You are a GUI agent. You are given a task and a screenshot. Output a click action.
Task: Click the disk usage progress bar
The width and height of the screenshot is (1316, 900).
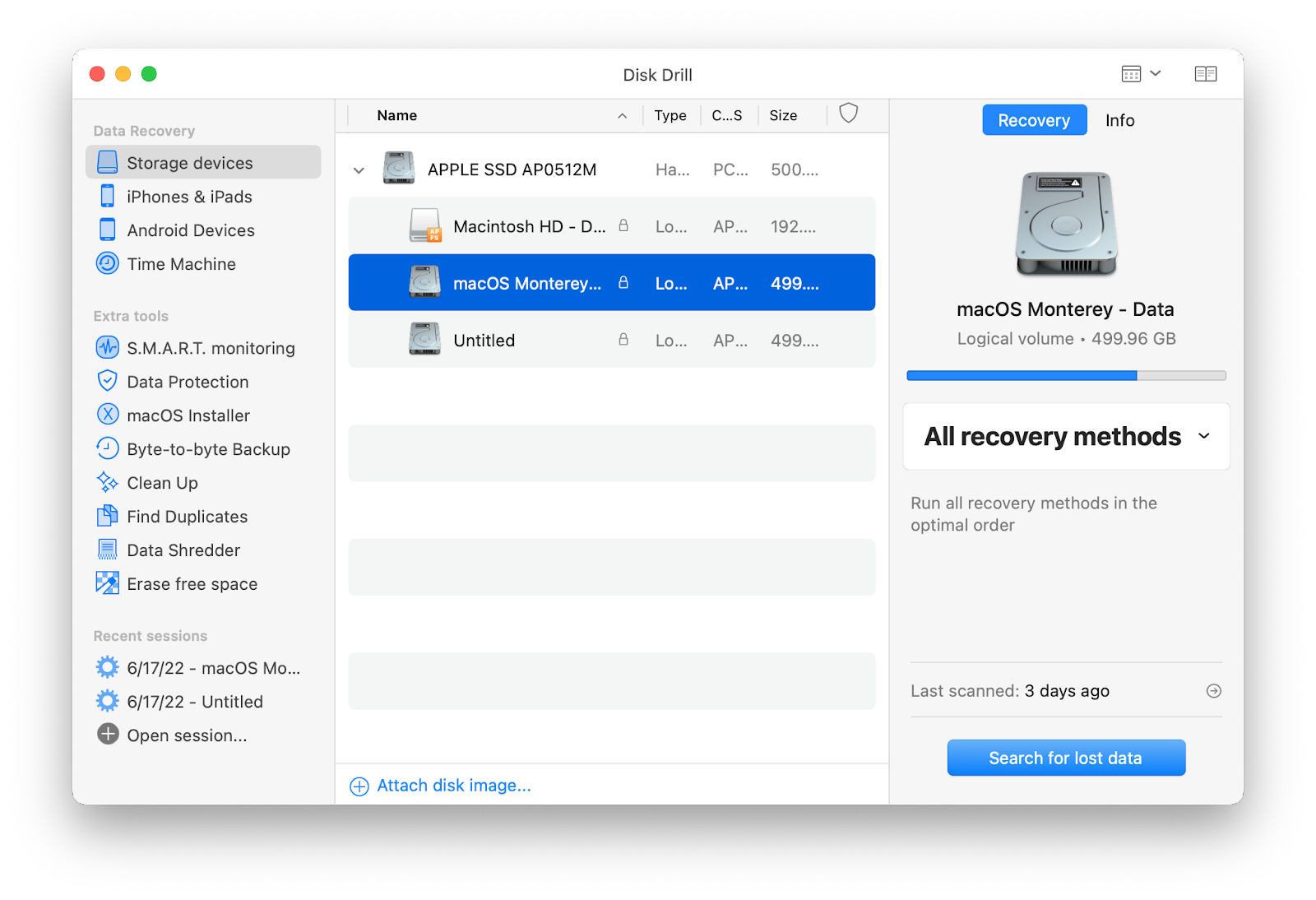pos(1066,376)
